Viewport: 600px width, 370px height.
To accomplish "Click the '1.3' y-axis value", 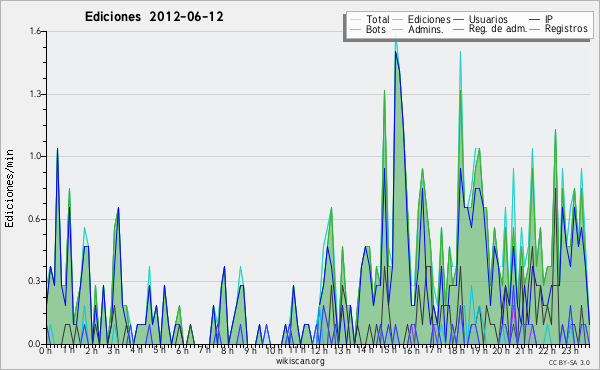I will pos(35,94).
